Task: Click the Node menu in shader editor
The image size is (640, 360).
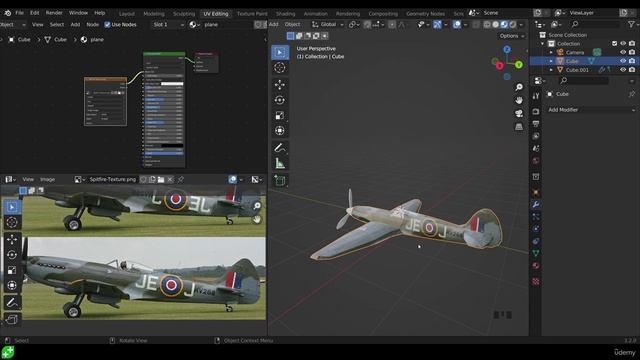Action: point(93,24)
